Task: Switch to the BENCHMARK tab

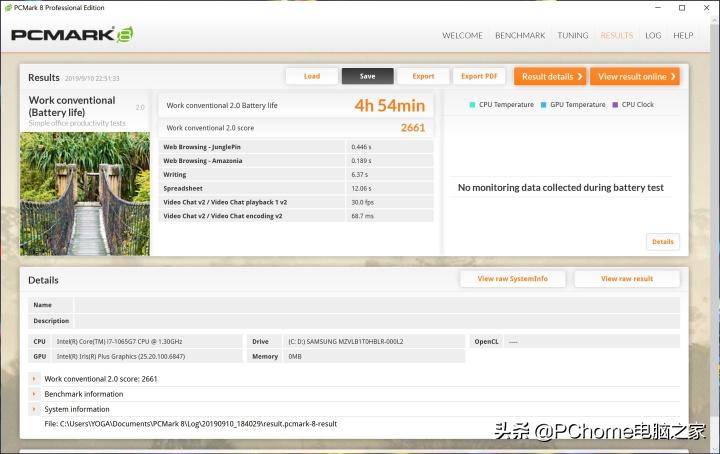Action: click(520, 35)
